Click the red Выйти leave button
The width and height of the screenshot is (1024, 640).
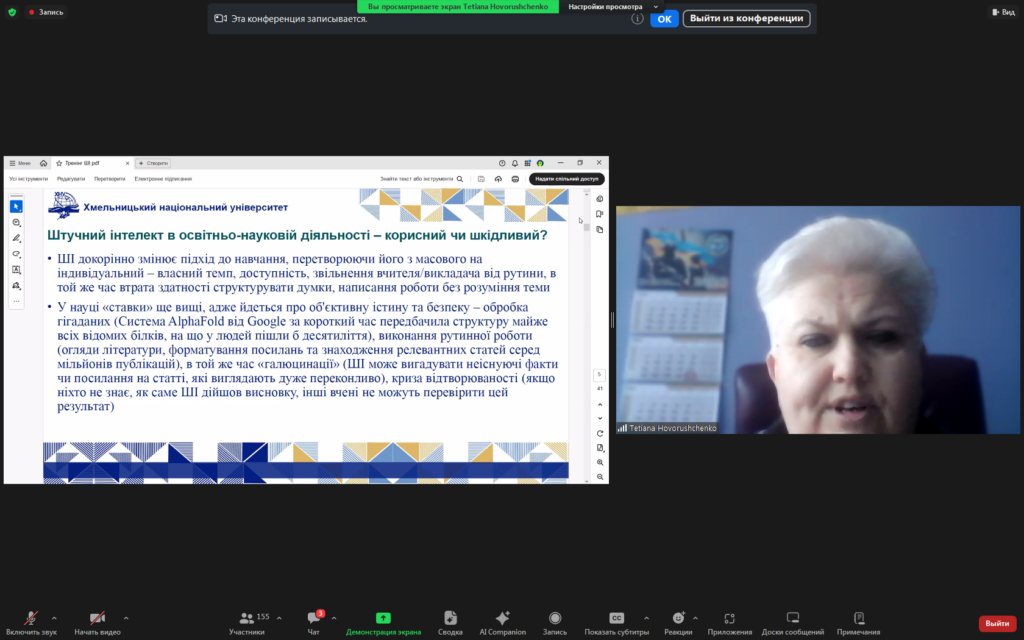[x=996, y=623]
